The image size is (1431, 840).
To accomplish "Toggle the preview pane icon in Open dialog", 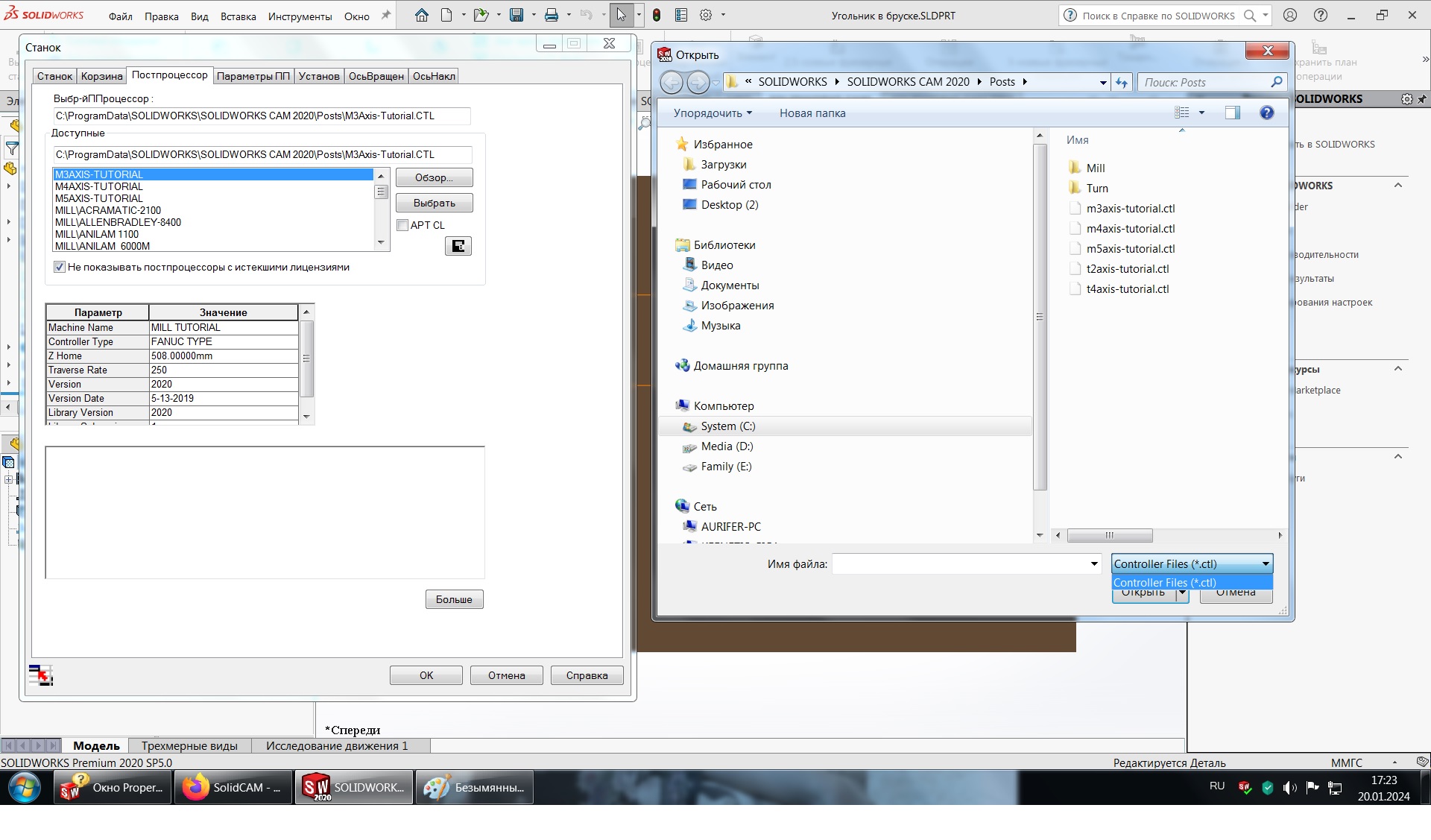I will [1232, 113].
